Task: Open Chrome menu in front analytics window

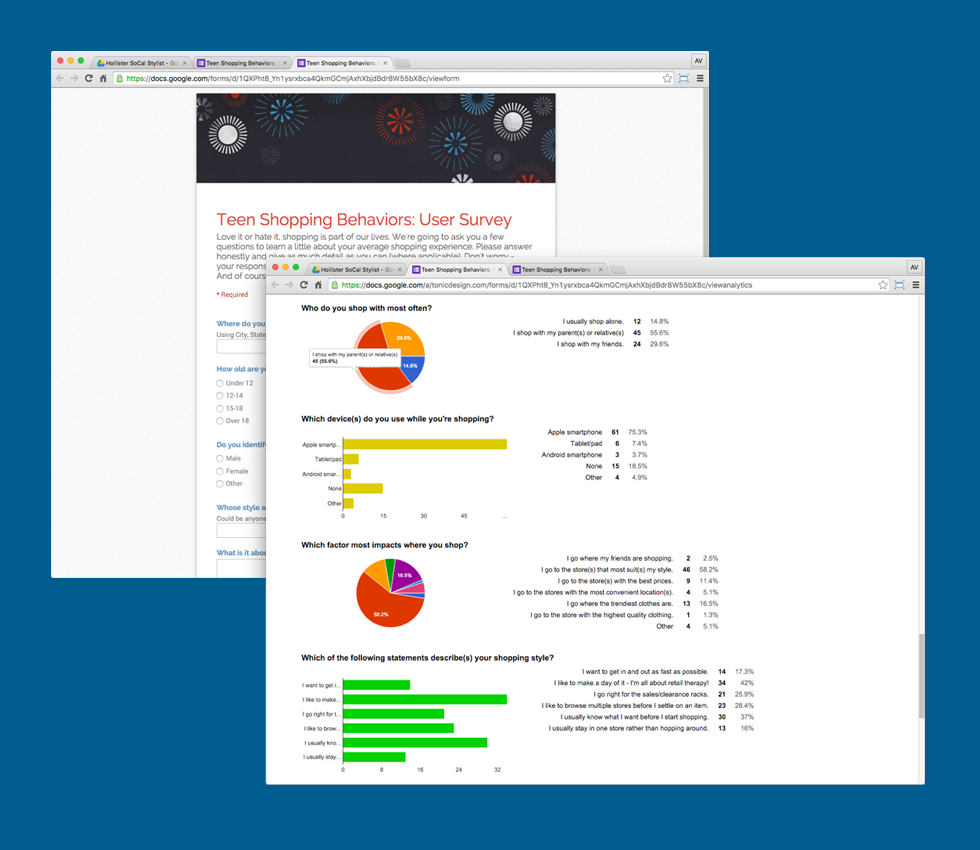Action: click(x=916, y=285)
